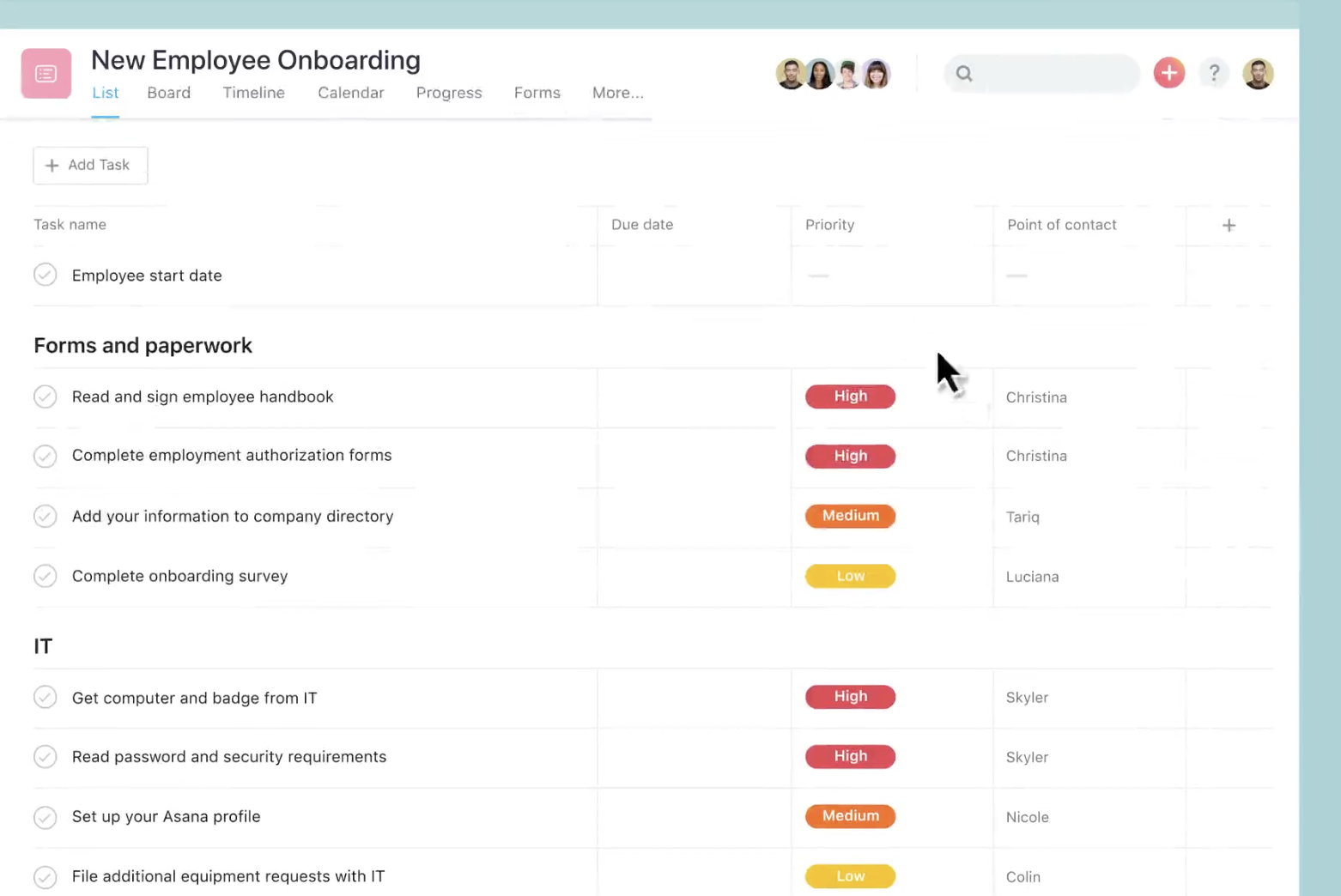Click the 'Due date' column header
The width and height of the screenshot is (1341, 896).
click(642, 225)
